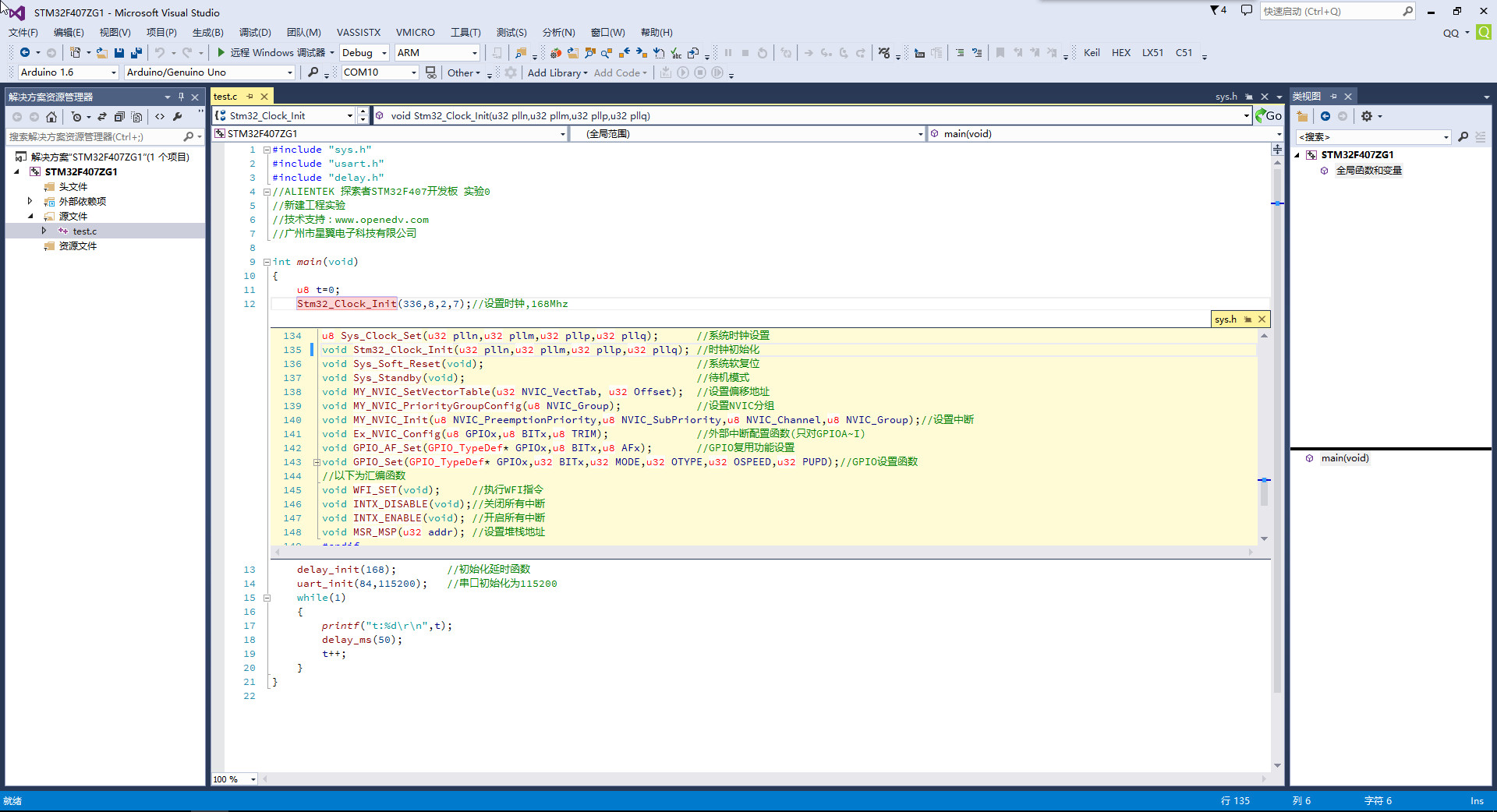Open the VASSISTX menu
Viewport: 1497px width, 812px height.
pos(359,33)
